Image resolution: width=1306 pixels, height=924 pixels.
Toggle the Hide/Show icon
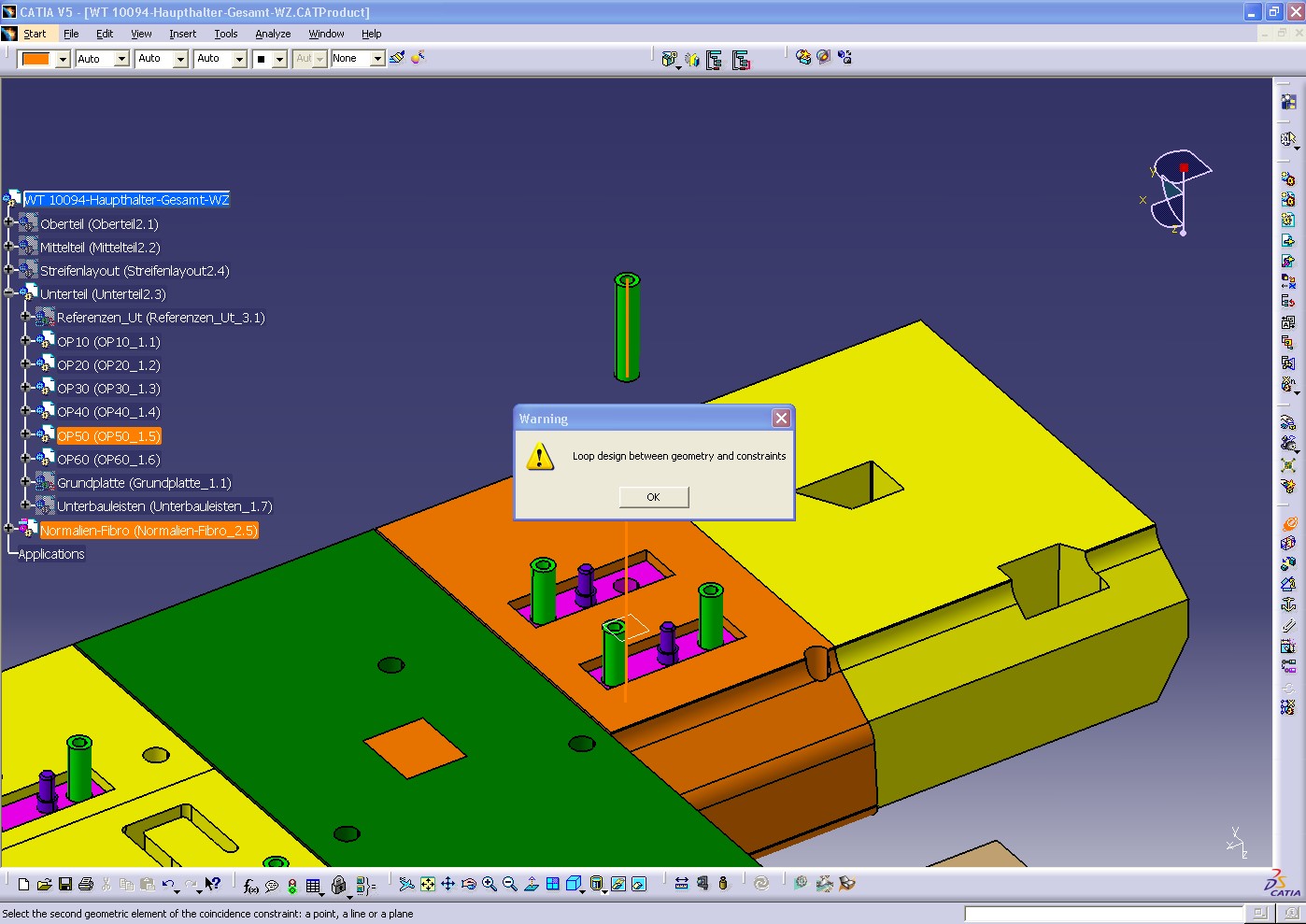(618, 884)
